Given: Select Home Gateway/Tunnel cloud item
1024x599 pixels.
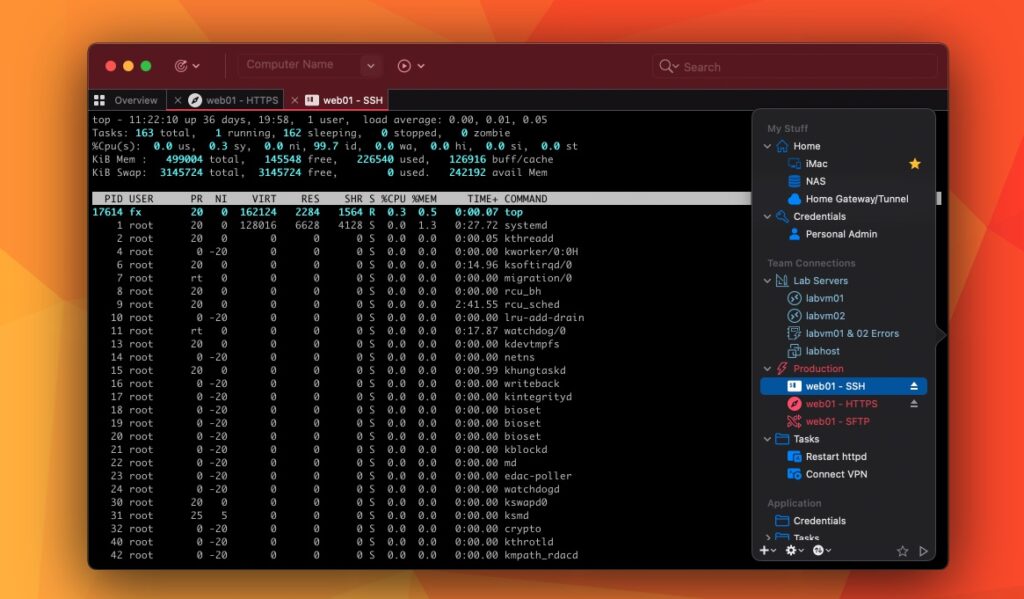Looking at the screenshot, I should pos(856,199).
